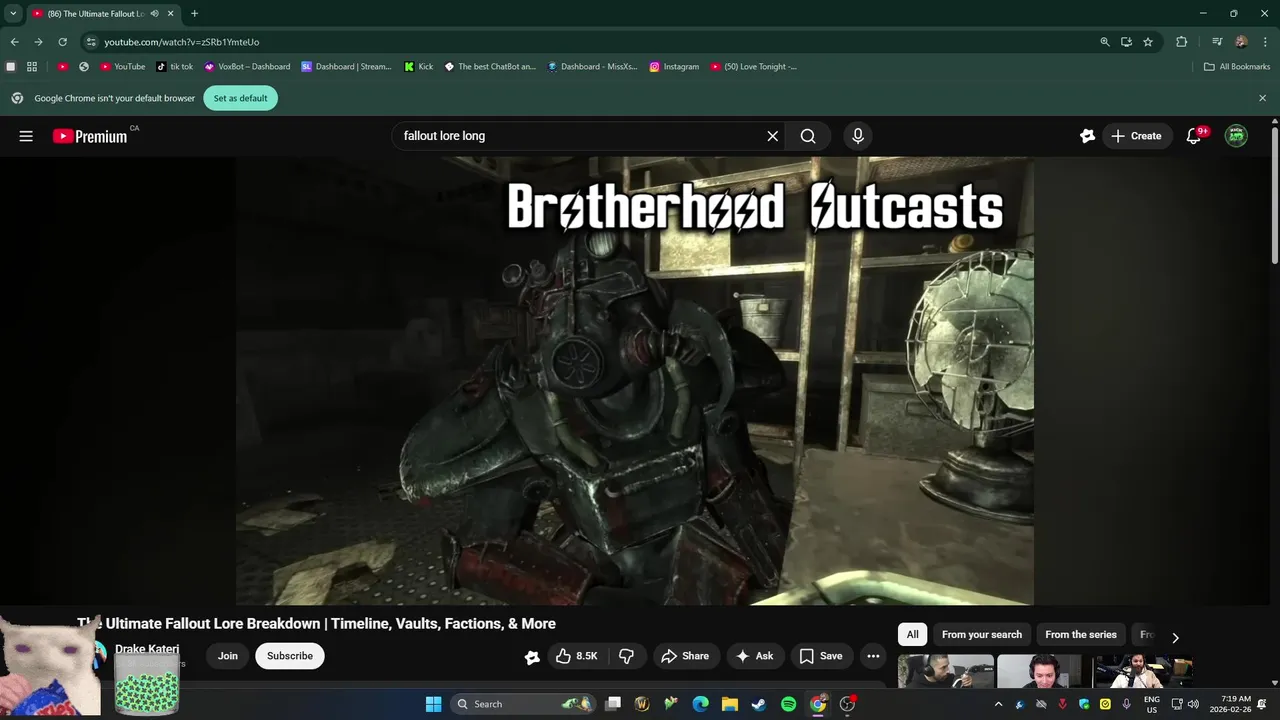This screenshot has width=1280, height=720.
Task: Click the address bar URL
Action: click(182, 42)
